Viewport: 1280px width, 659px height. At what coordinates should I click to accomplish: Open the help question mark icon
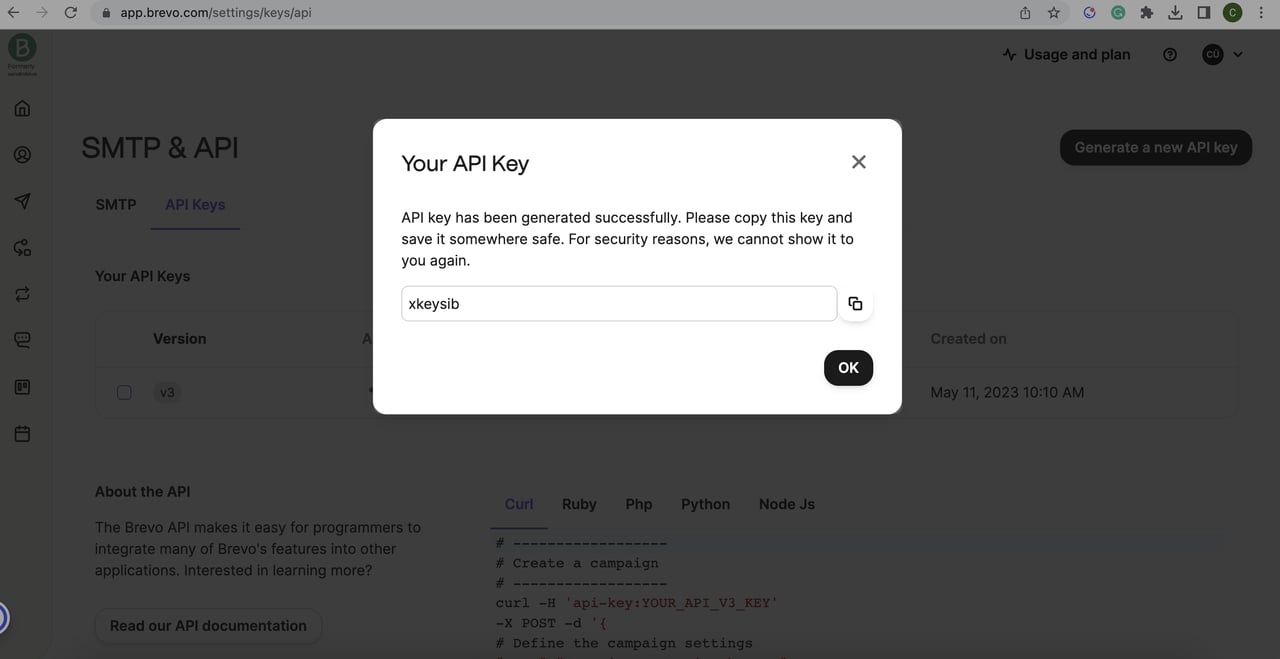pyautogui.click(x=1170, y=54)
